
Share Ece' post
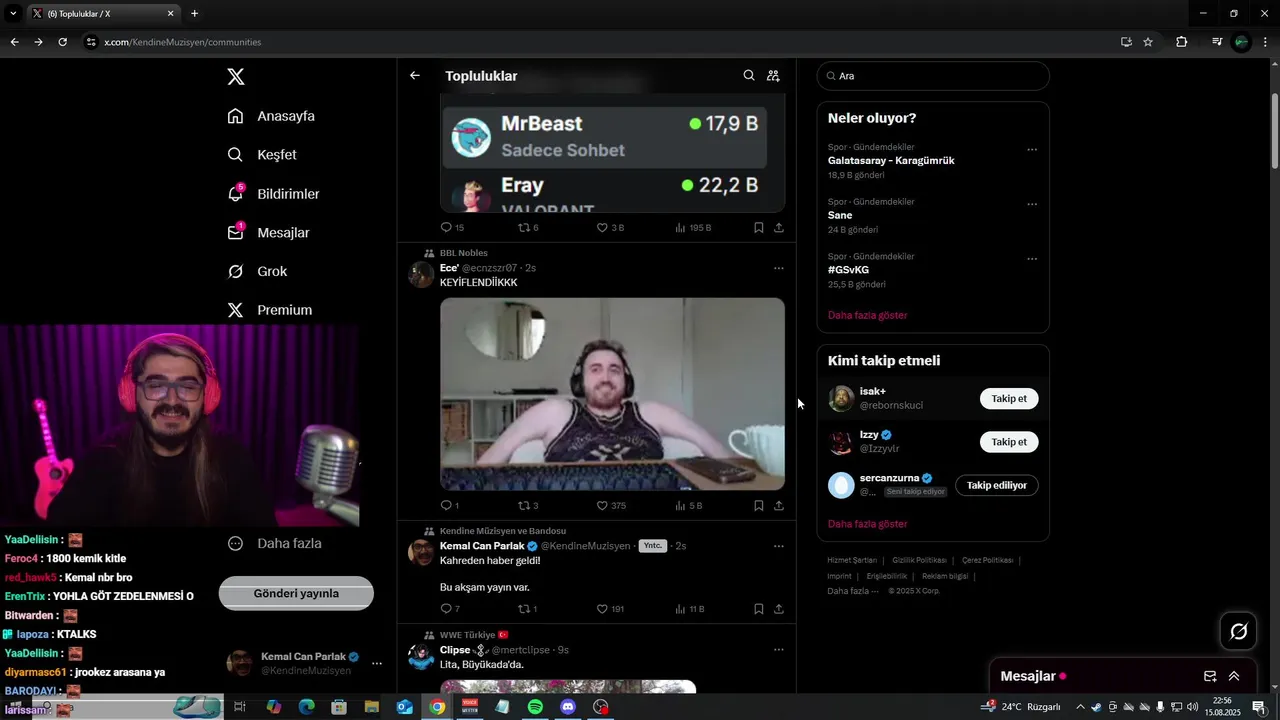pyautogui.click(x=779, y=506)
